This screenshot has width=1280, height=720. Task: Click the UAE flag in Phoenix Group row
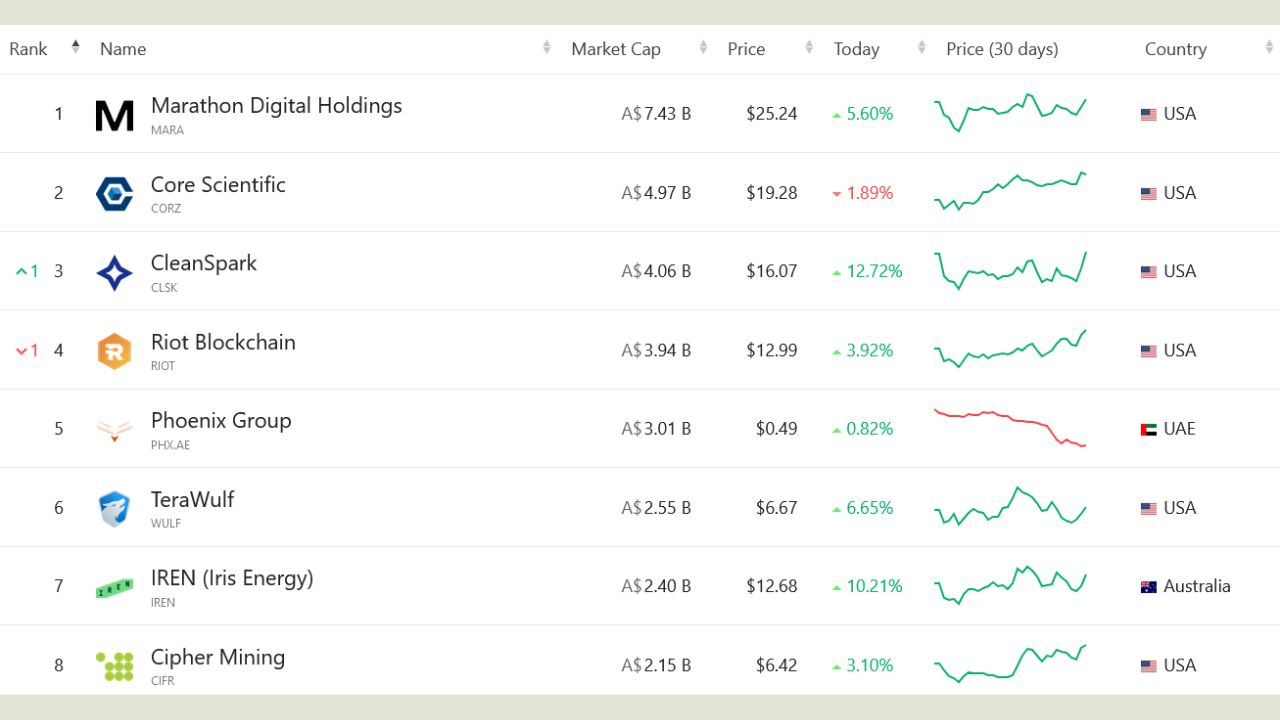pyautogui.click(x=1149, y=430)
